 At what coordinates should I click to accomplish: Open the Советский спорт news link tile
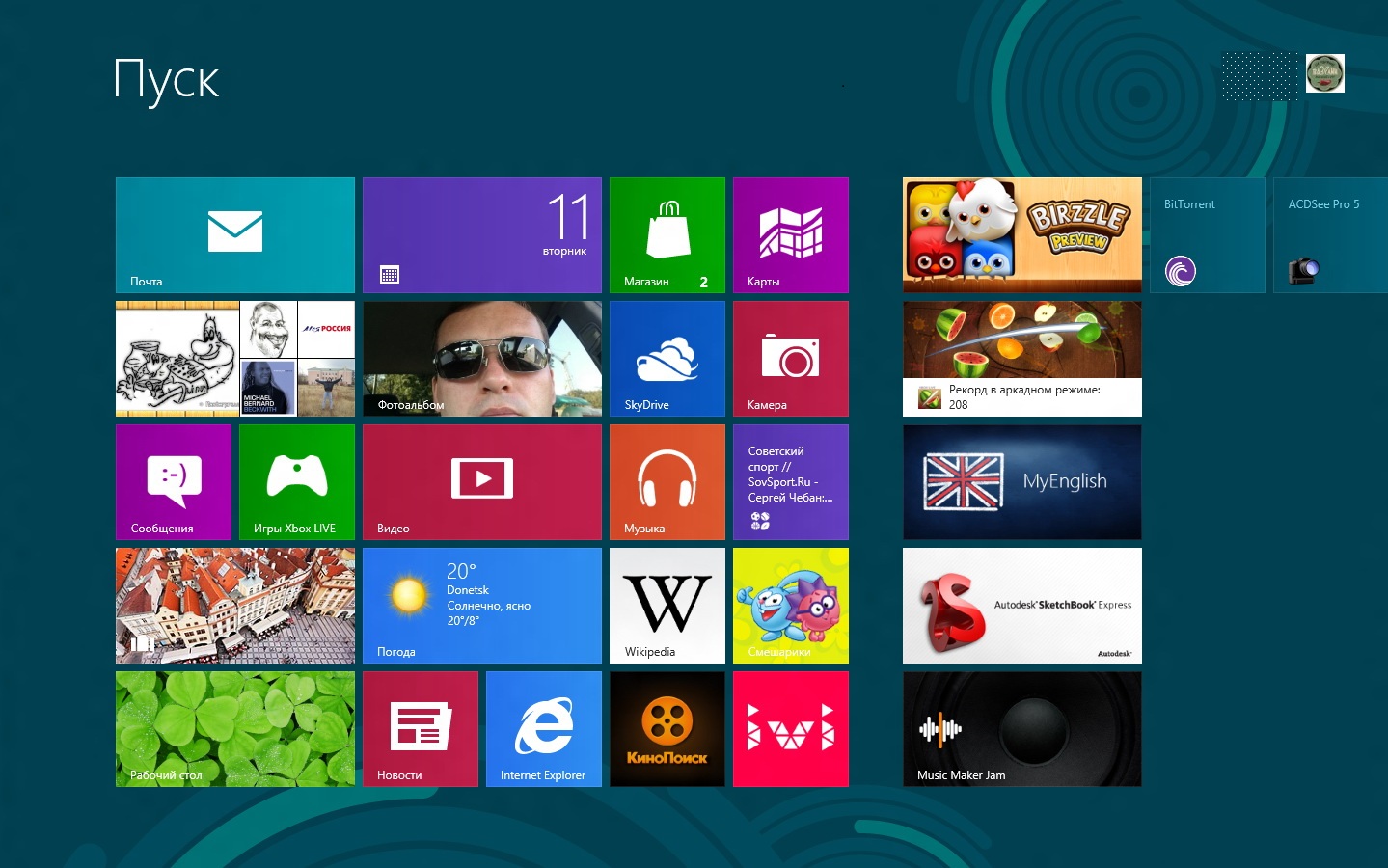790,481
